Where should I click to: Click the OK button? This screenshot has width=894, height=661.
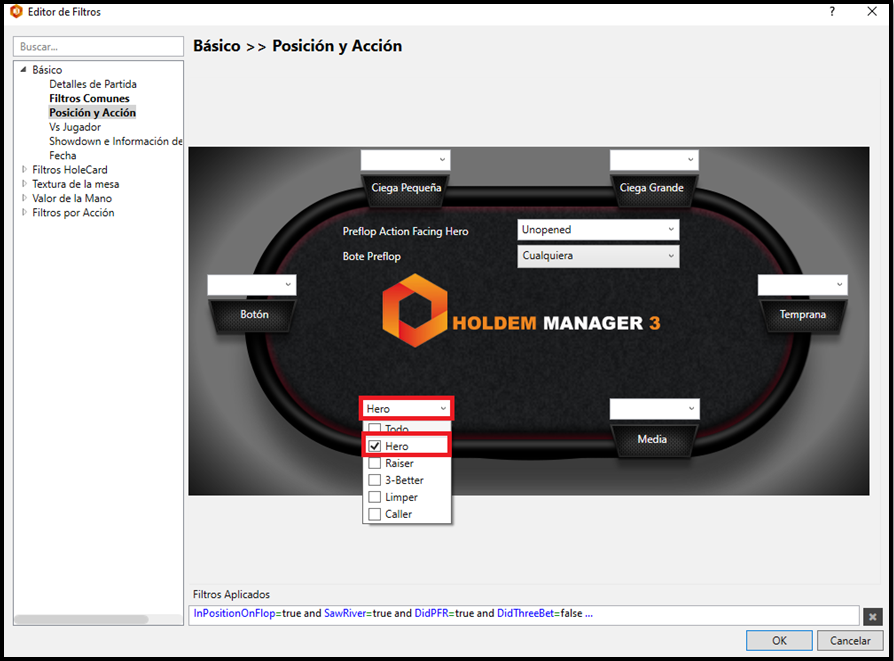tap(779, 640)
